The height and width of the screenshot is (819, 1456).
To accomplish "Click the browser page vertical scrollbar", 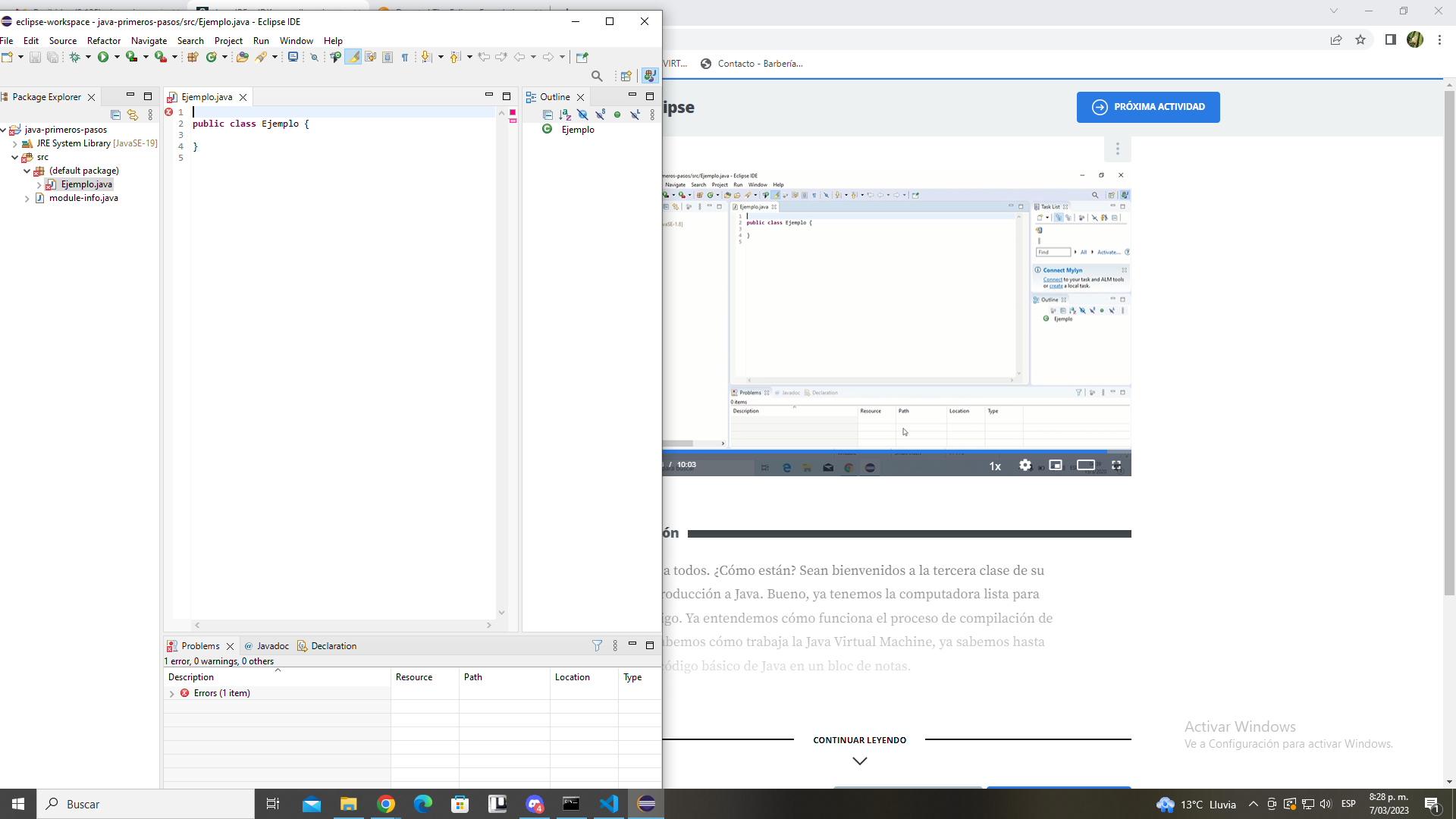I will (x=1449, y=343).
